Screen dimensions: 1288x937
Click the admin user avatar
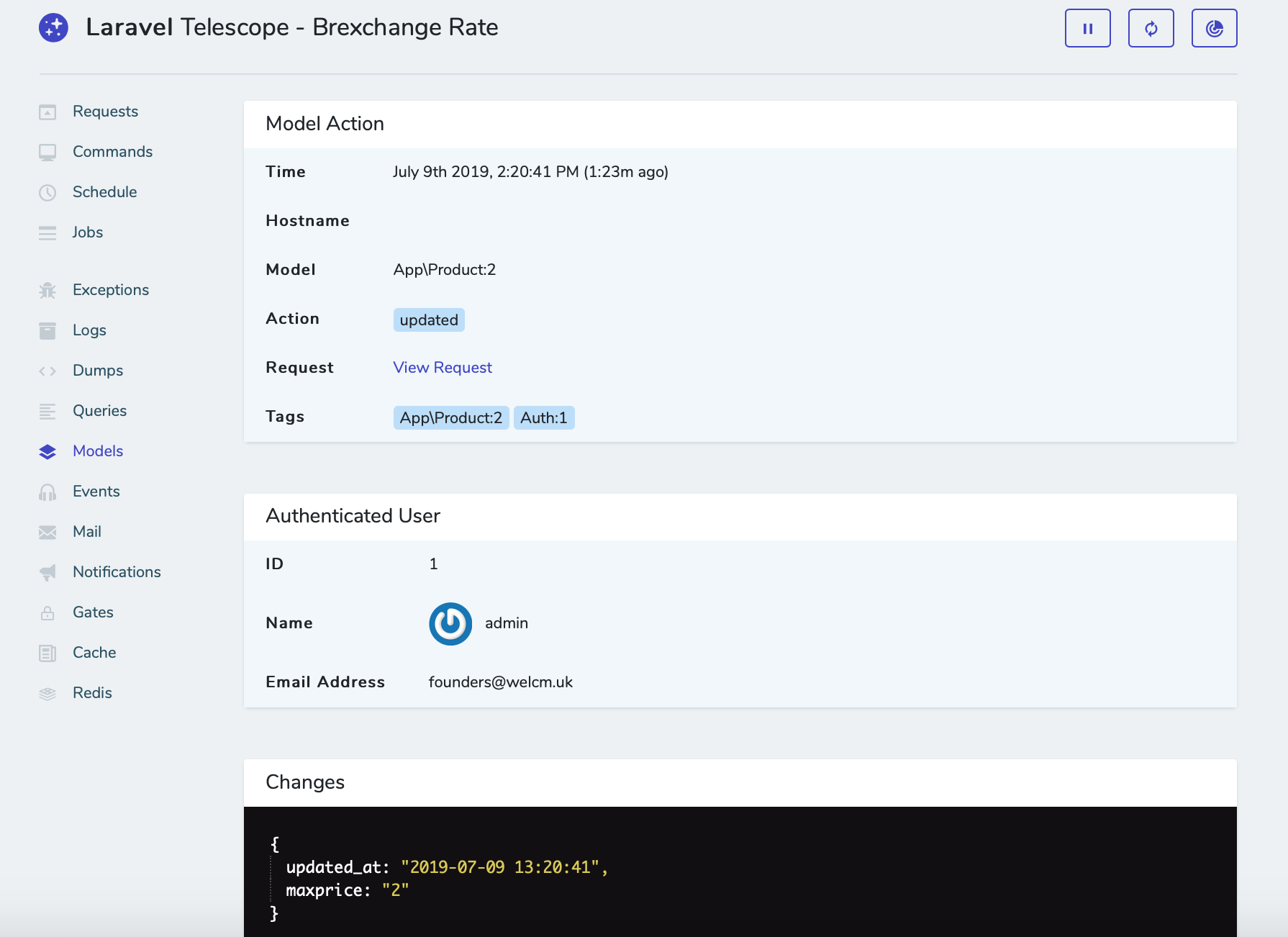point(450,624)
